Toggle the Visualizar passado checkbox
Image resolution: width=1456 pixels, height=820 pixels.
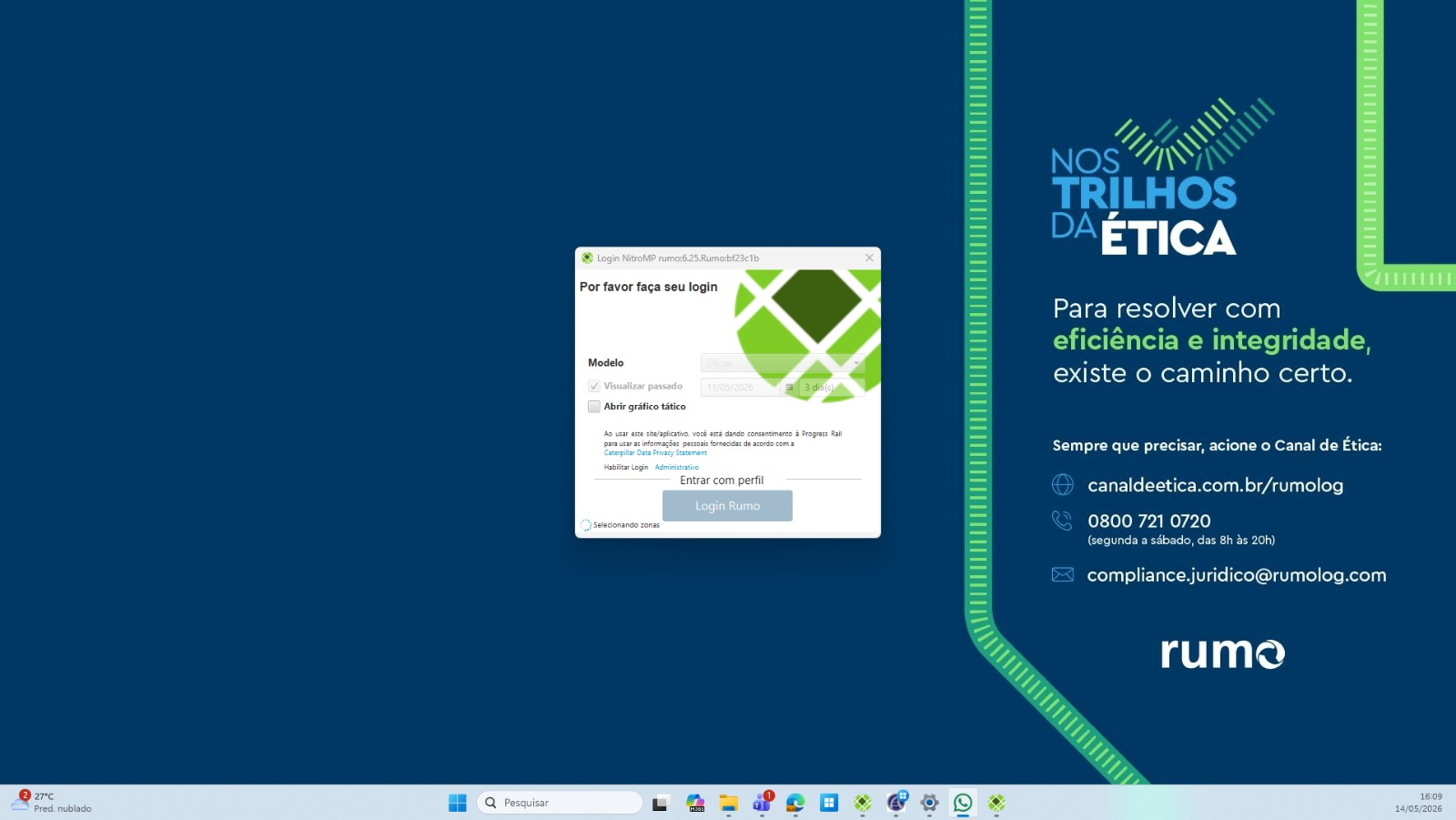[x=594, y=386]
